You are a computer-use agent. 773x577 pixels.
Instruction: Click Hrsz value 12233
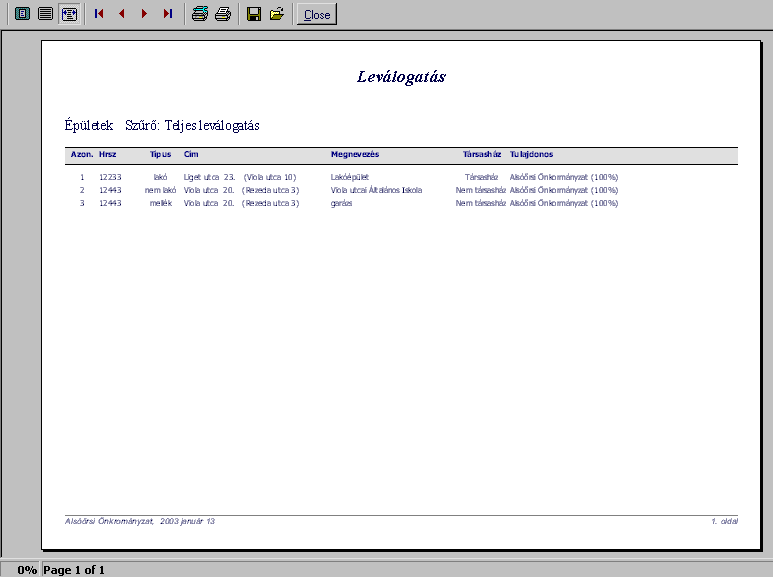coord(110,177)
